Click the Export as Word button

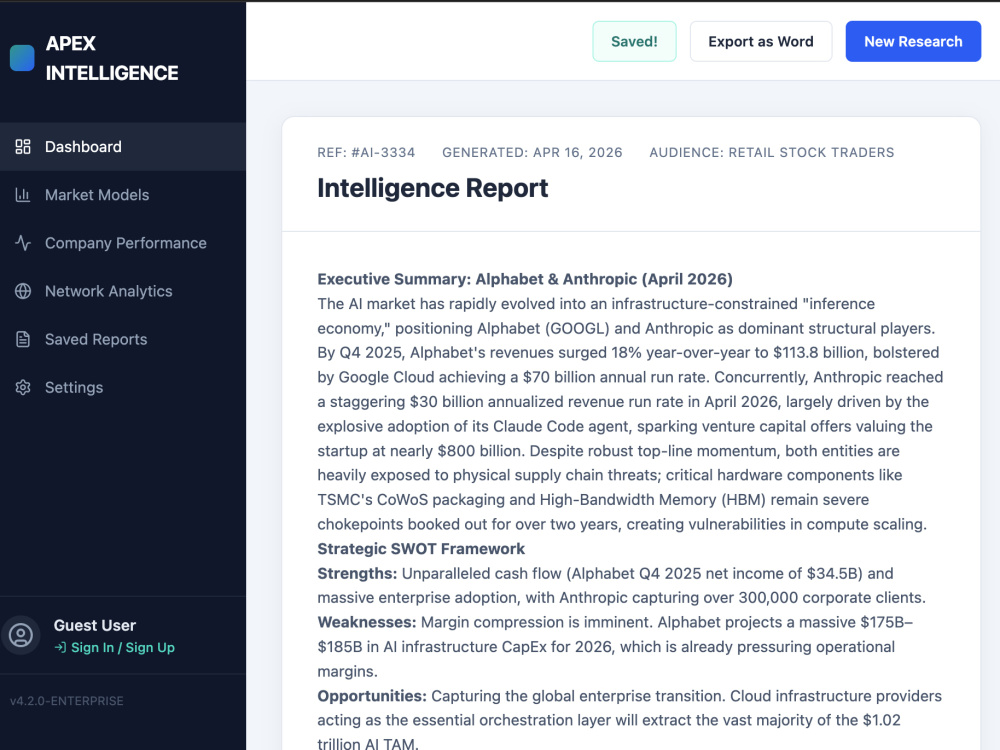[761, 41]
